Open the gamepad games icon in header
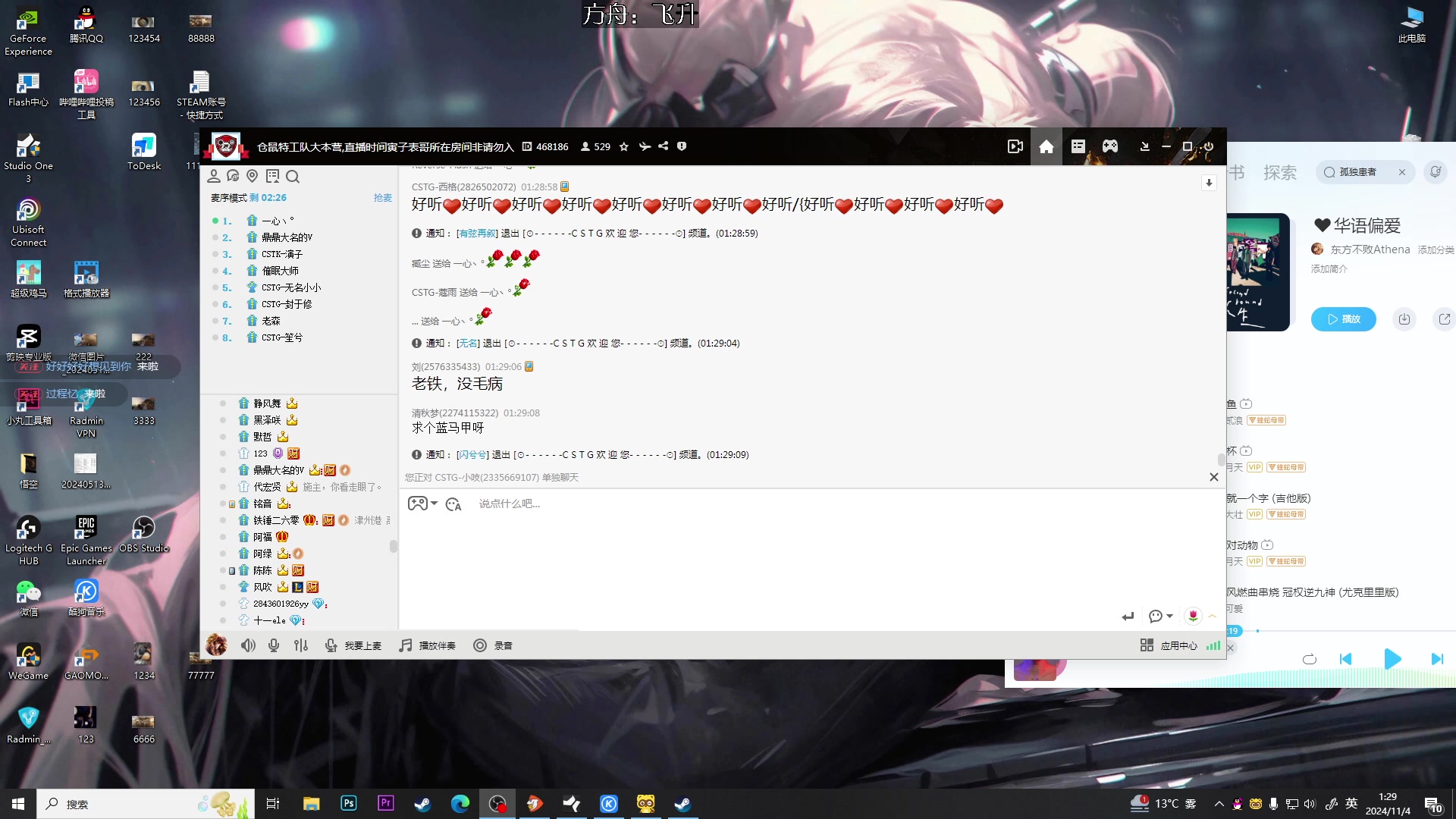 [1110, 146]
